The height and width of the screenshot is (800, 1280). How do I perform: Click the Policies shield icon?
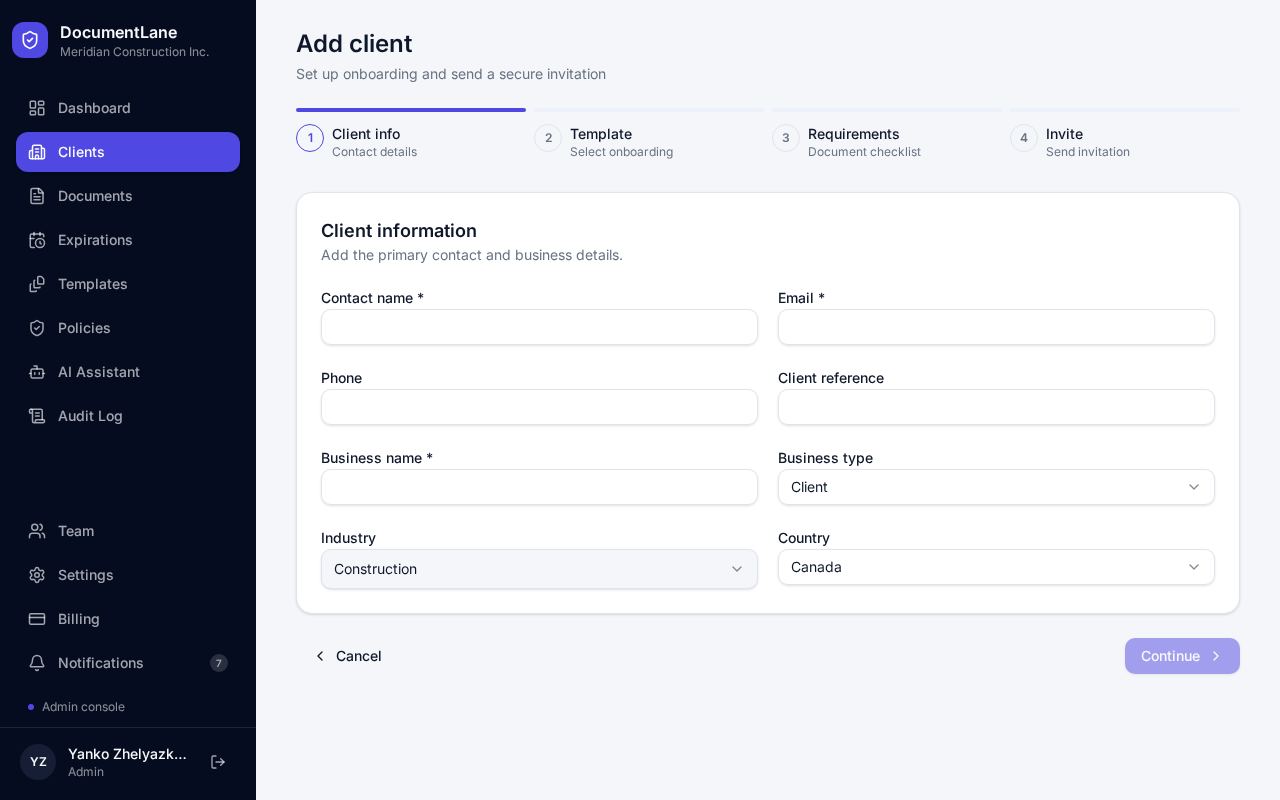[x=37, y=328]
